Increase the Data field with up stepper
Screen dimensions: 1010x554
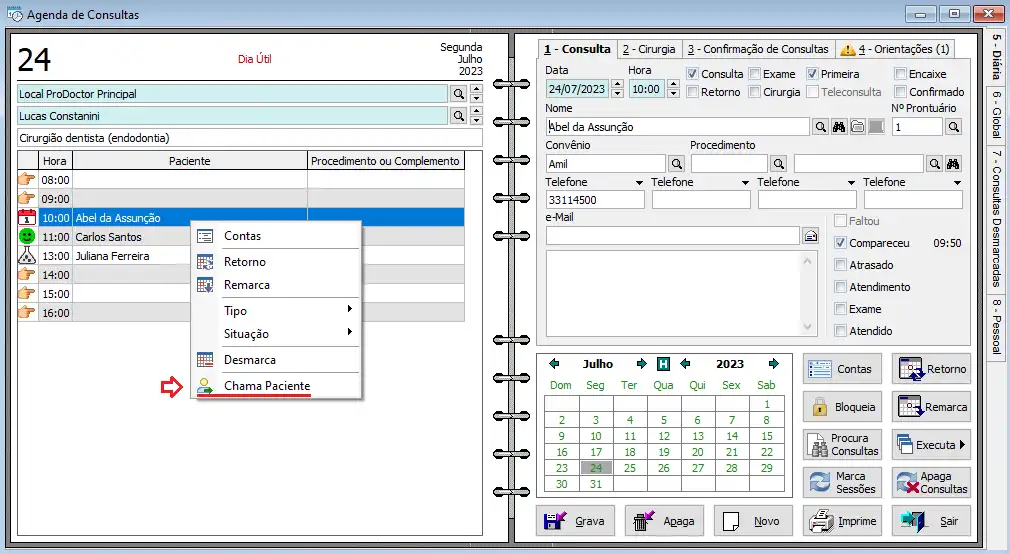click(617, 84)
